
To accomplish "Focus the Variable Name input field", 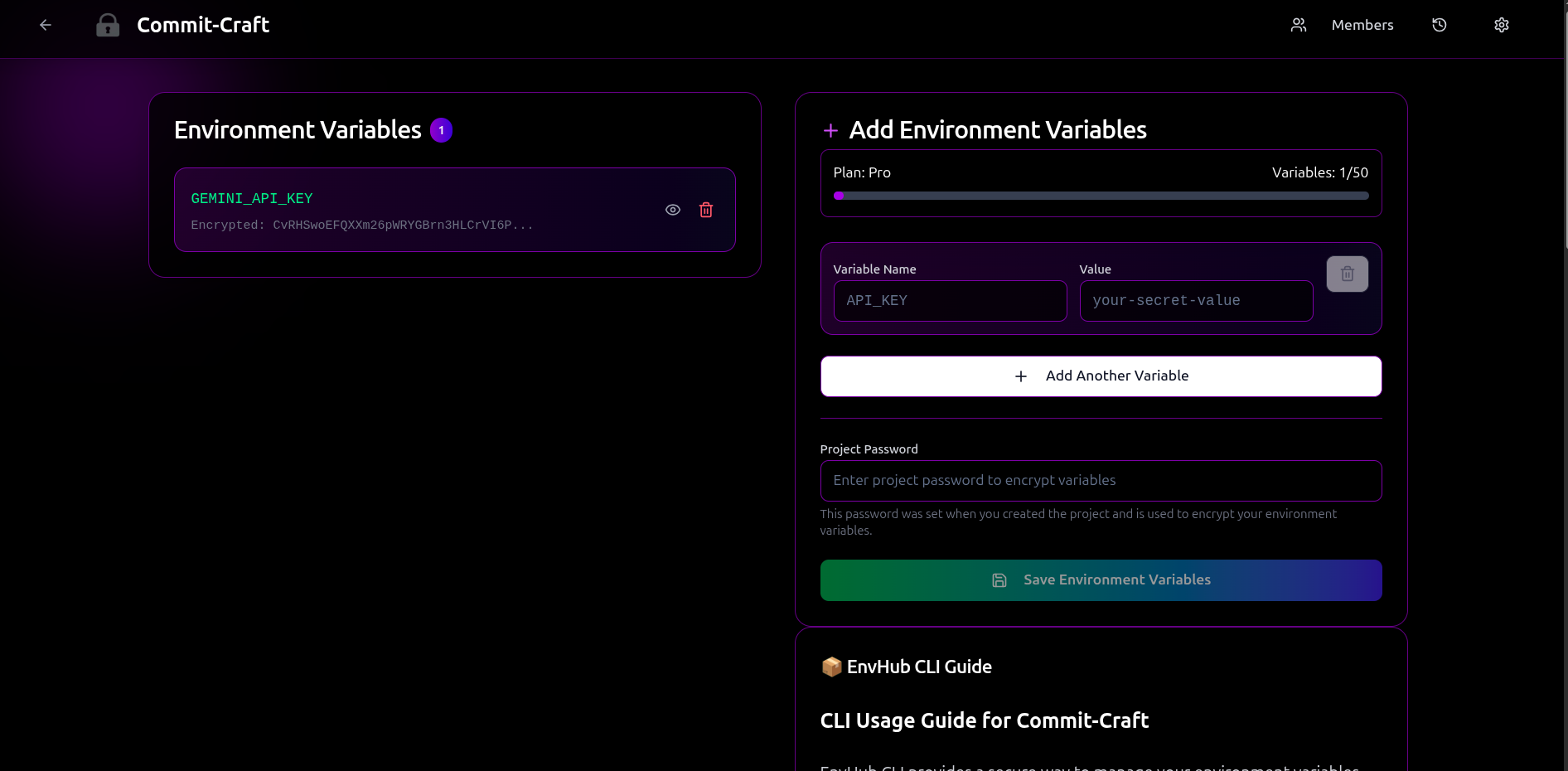I will click(950, 301).
